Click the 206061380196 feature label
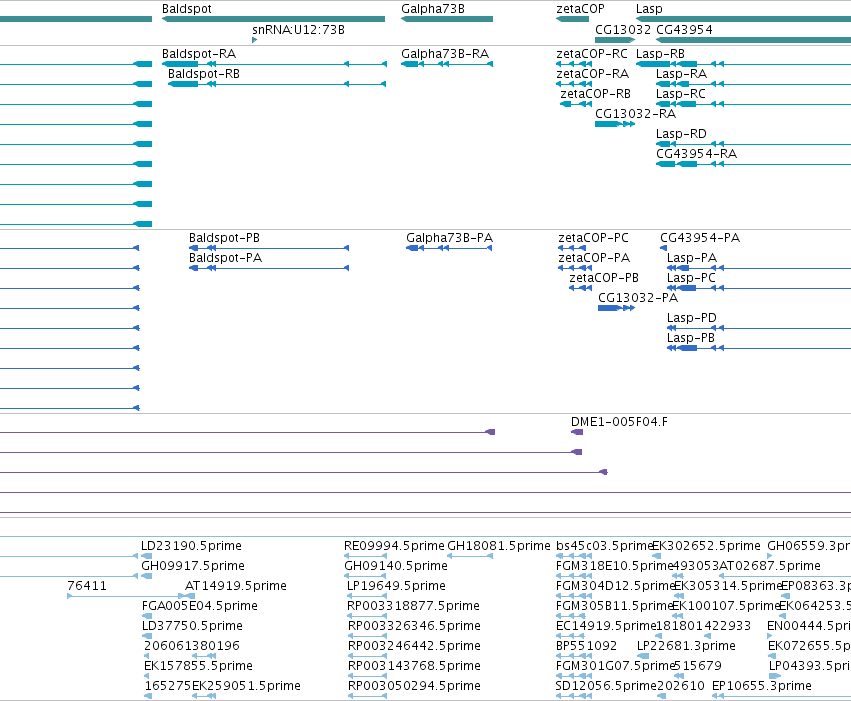 (x=192, y=646)
